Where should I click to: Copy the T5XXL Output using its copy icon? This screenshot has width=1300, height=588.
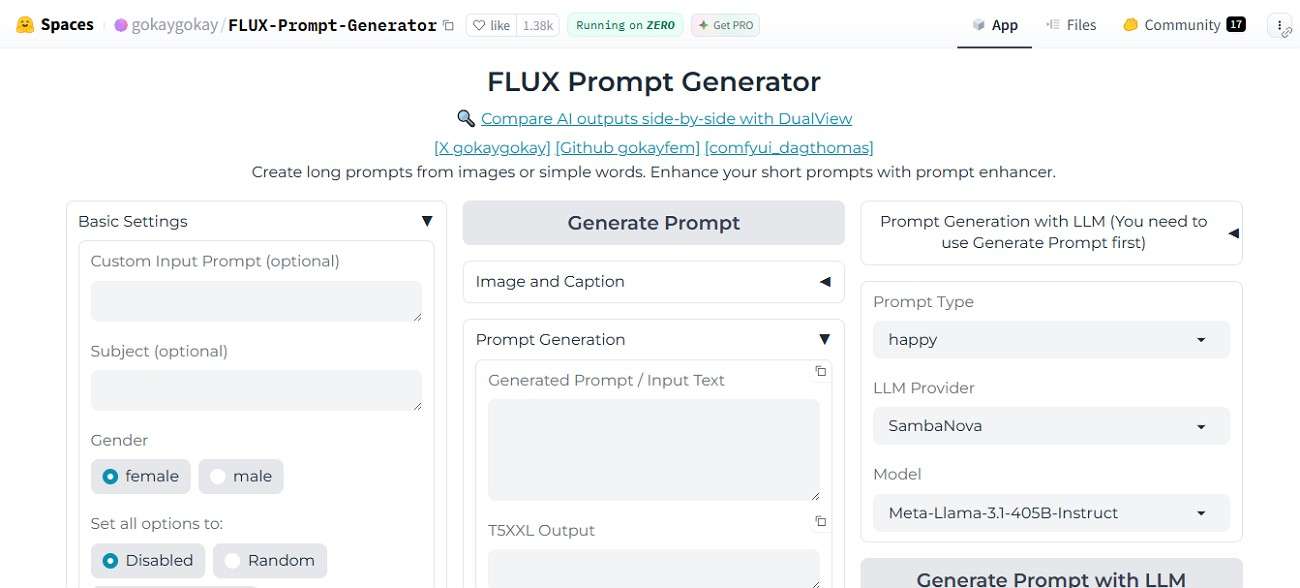click(x=820, y=521)
